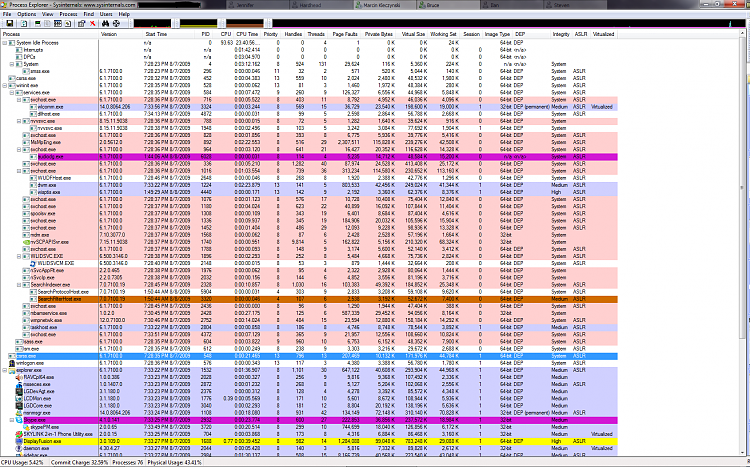Click the Refresh Now toolbar icon

tap(24, 23)
